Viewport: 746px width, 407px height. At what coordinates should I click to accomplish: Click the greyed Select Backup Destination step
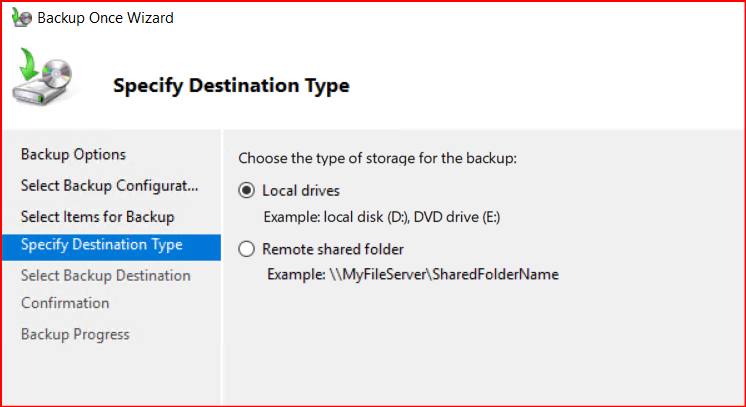(105, 275)
